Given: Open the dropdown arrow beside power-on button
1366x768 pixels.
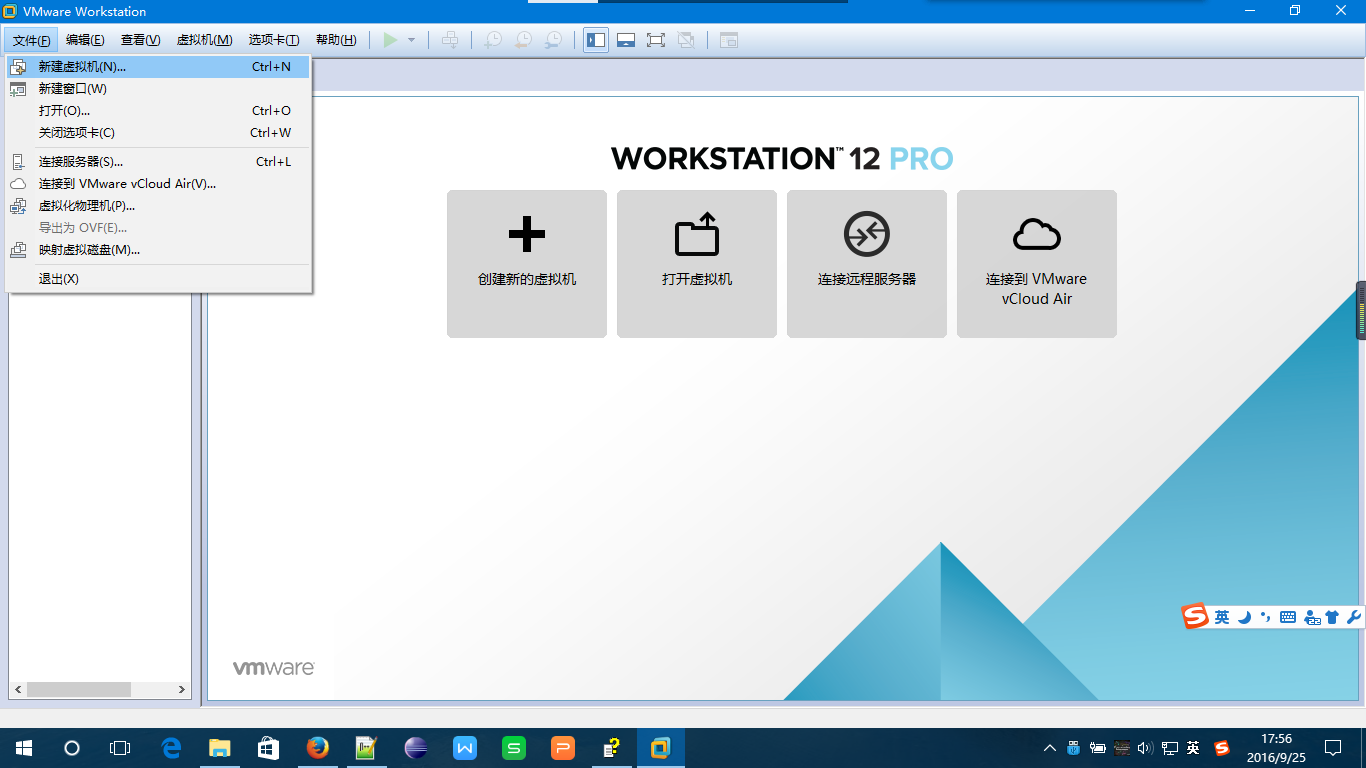Looking at the screenshot, I should click(411, 40).
